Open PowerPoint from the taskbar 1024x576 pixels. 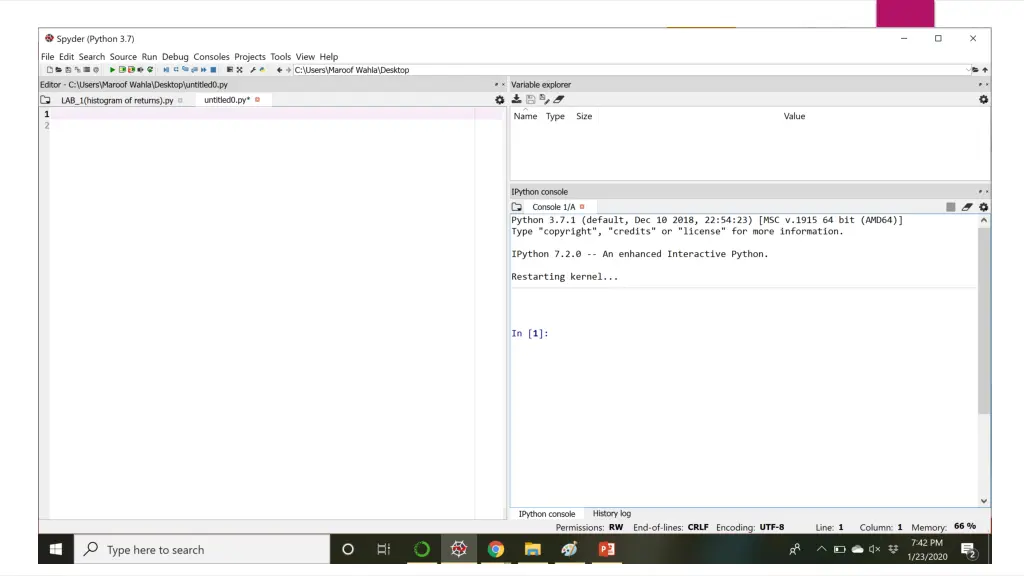coord(607,549)
